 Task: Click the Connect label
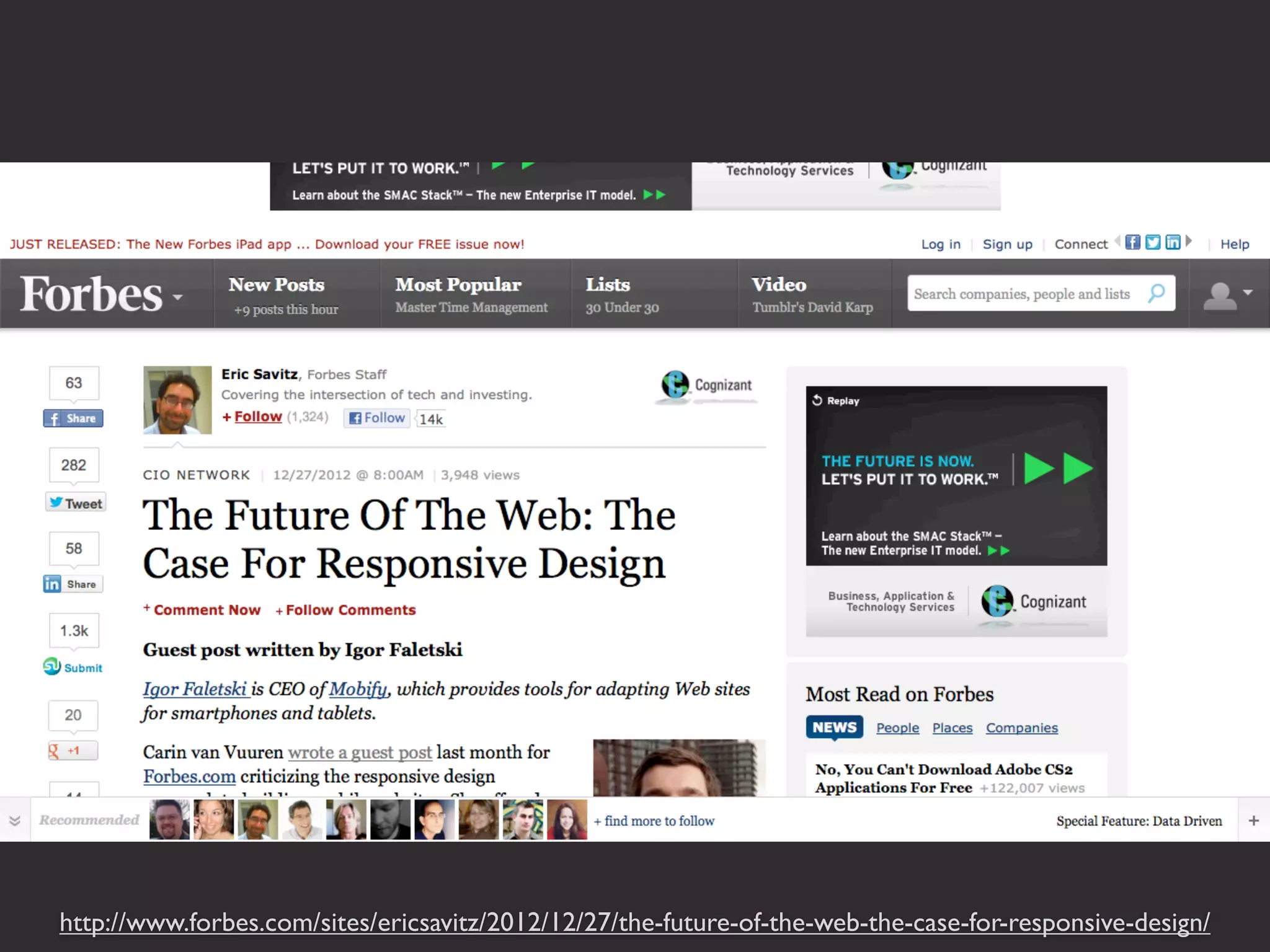click(x=1081, y=244)
